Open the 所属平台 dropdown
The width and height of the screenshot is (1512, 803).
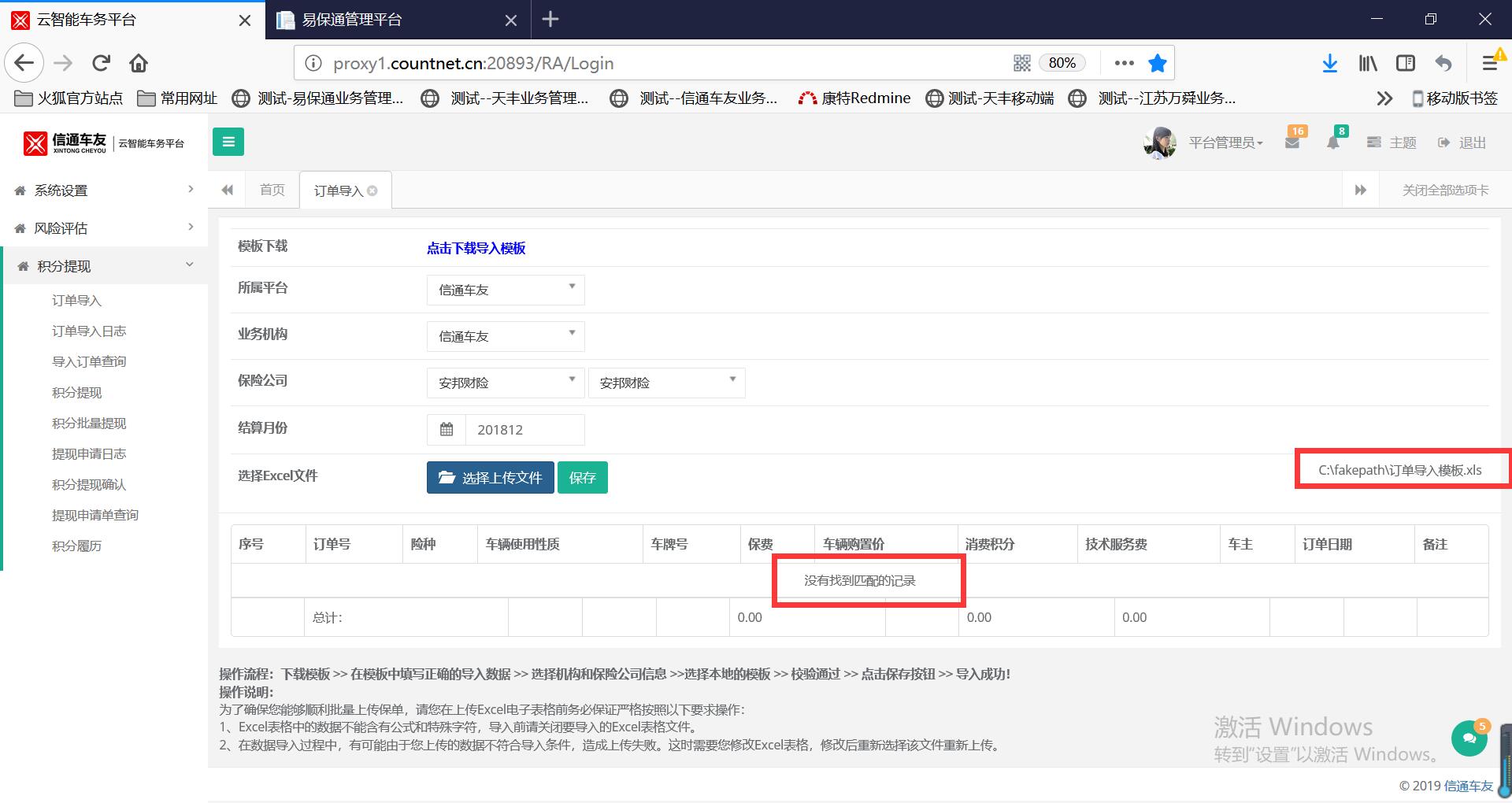click(506, 290)
